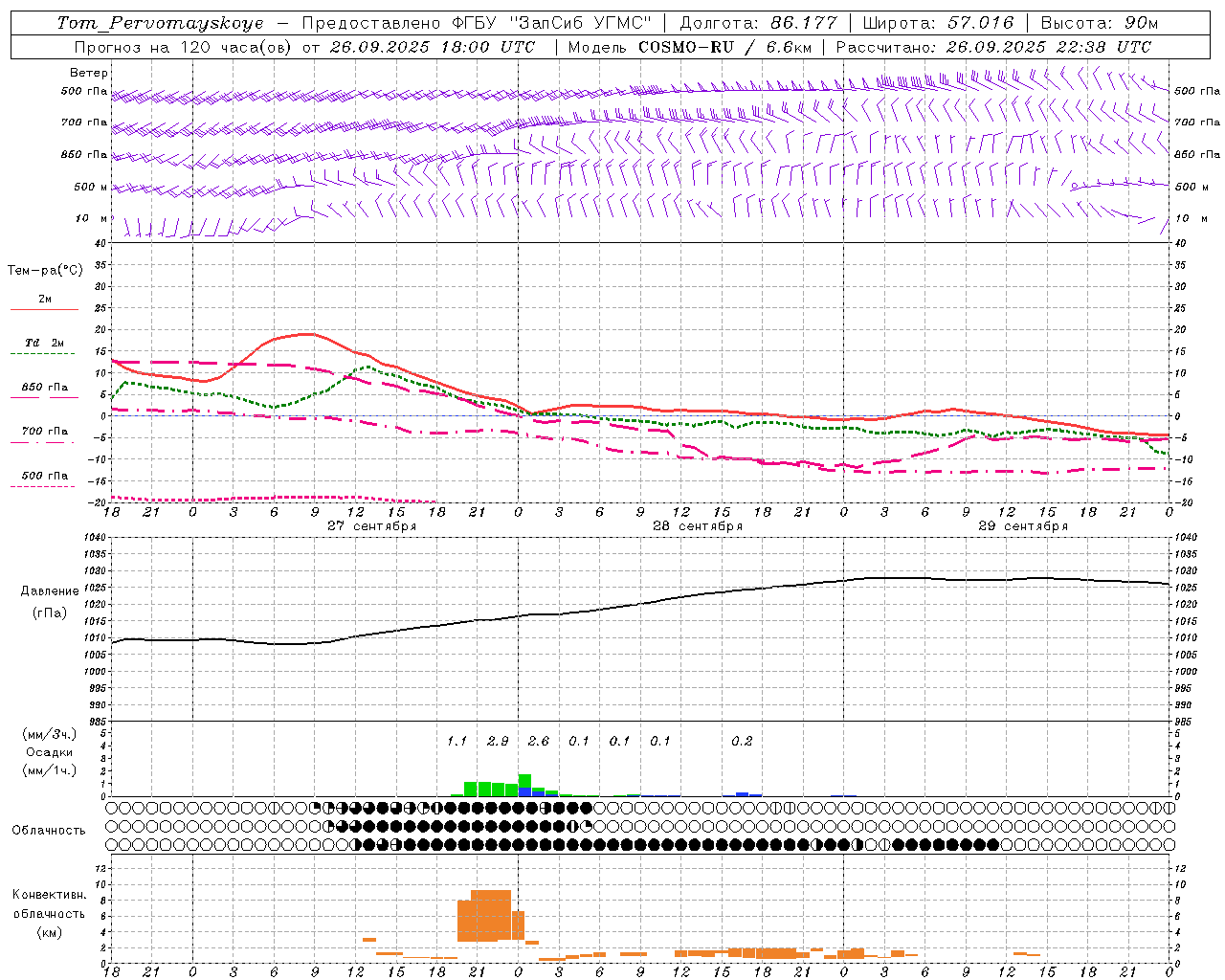The height and width of the screenshot is (980, 1225).
Task: Click the Конвективн. convective cloud label
Action: click(49, 895)
